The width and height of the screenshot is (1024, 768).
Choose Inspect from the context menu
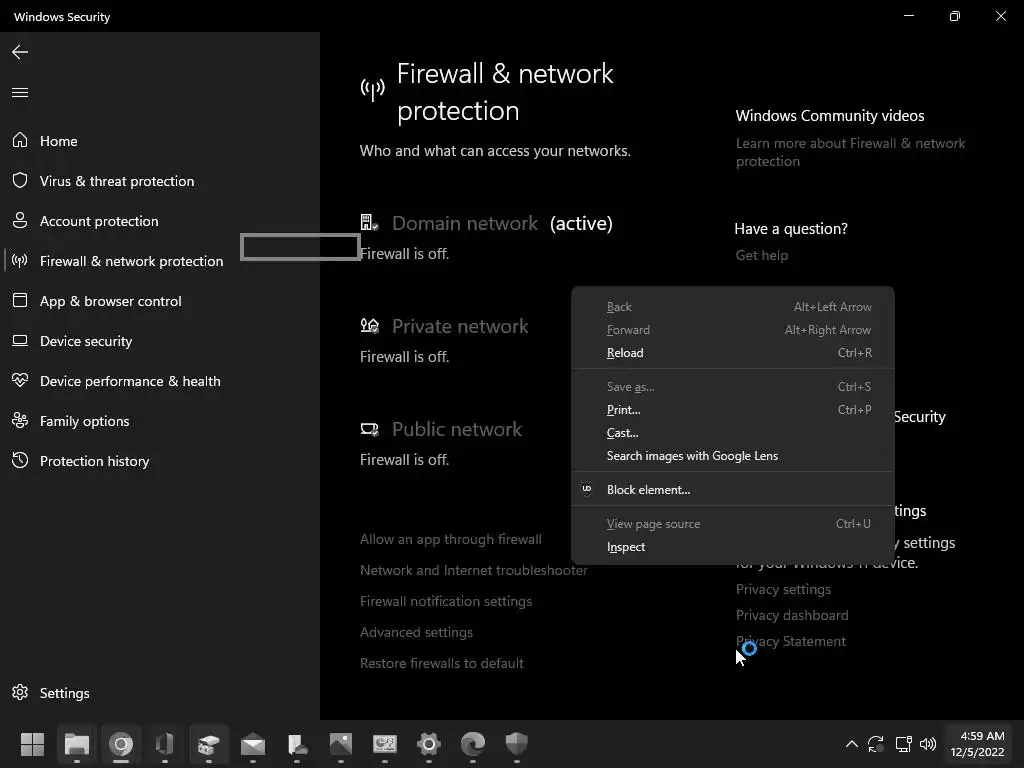click(733, 547)
